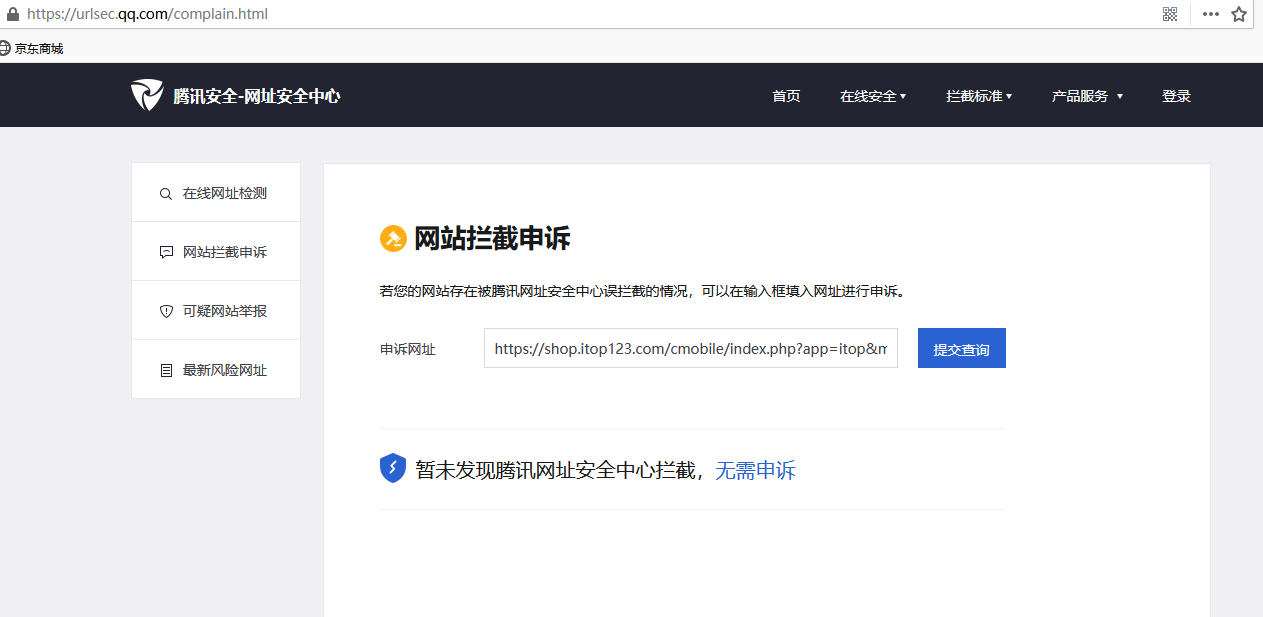
Task: Select 可疑网站举报 in the sidebar
Action: 216,311
